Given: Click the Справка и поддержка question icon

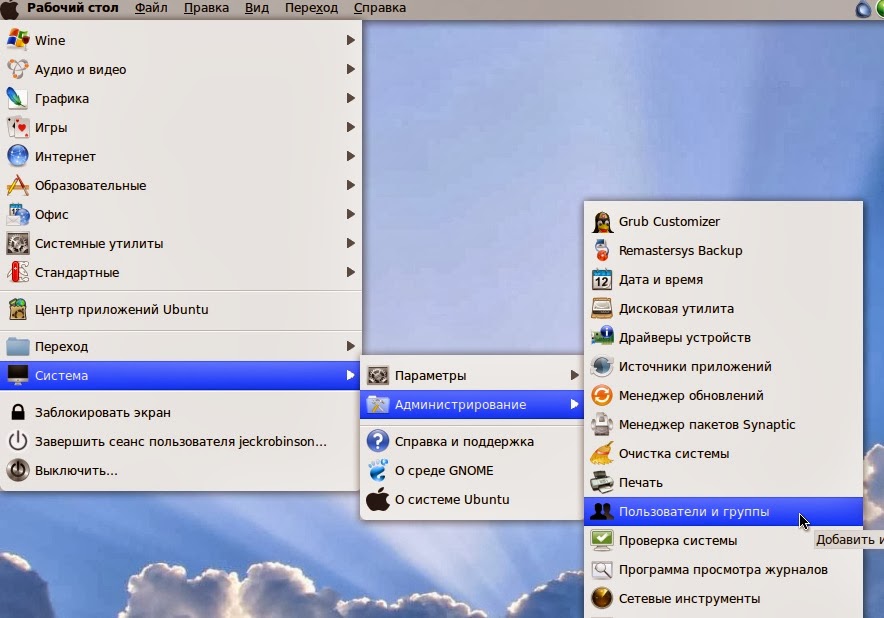Looking at the screenshot, I should [378, 442].
